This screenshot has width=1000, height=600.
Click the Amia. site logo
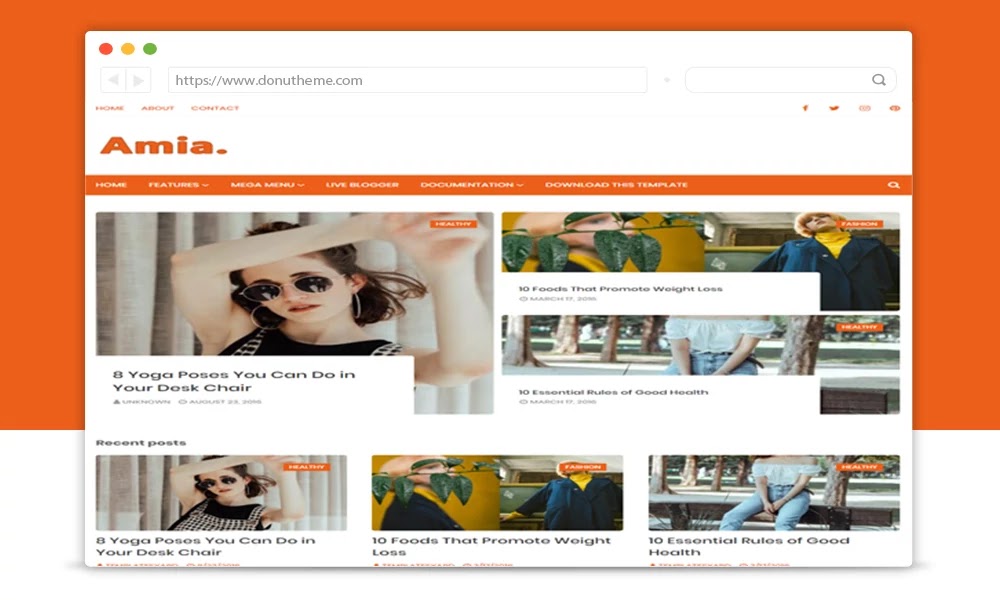click(x=164, y=145)
